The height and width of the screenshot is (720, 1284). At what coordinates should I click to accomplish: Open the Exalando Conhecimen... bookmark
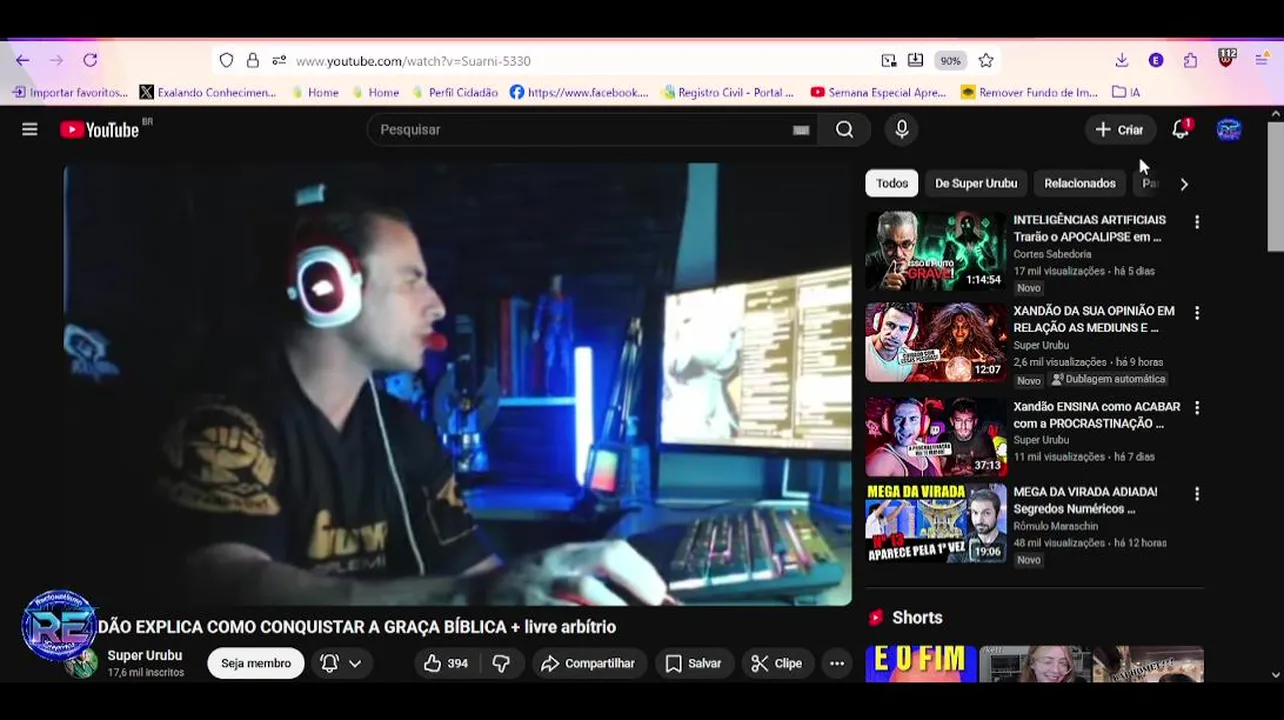click(207, 92)
